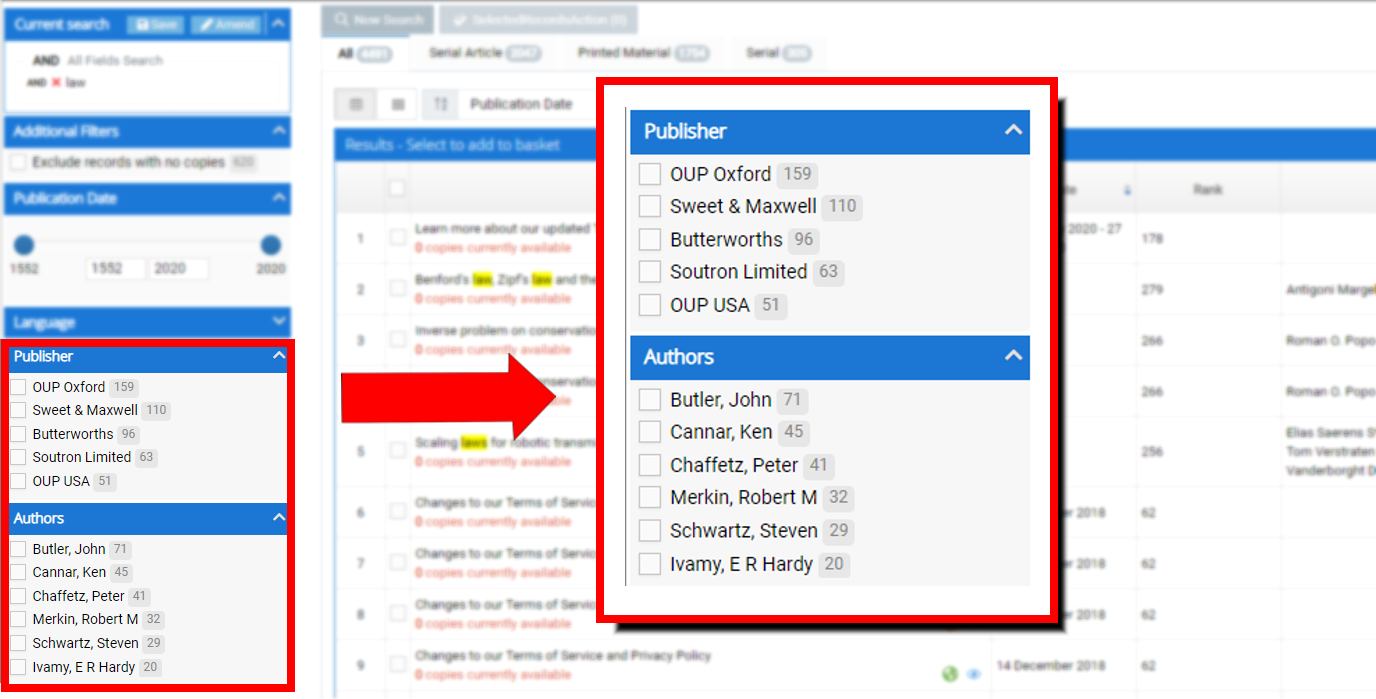Check Schwartz, Steven in sidebar Authors filter
1376x699 pixels.
[19, 643]
